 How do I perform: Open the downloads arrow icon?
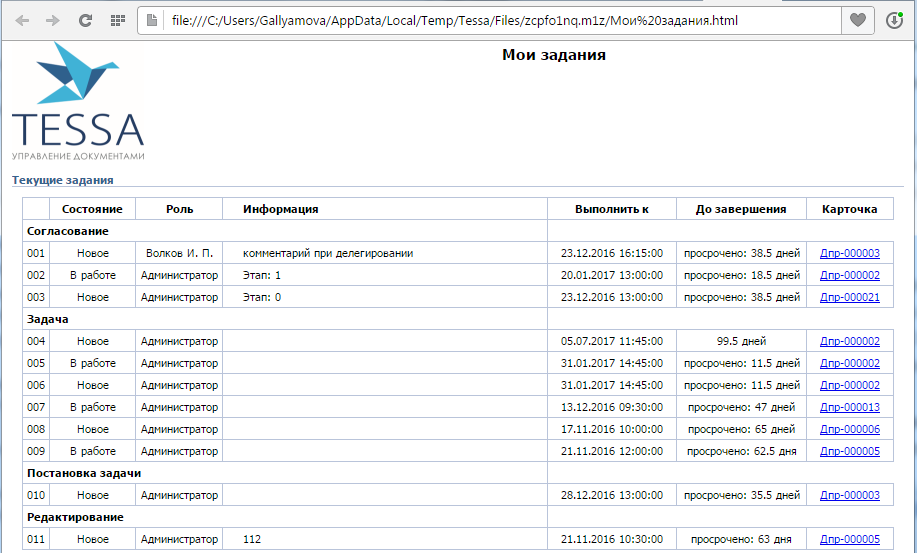(894, 20)
